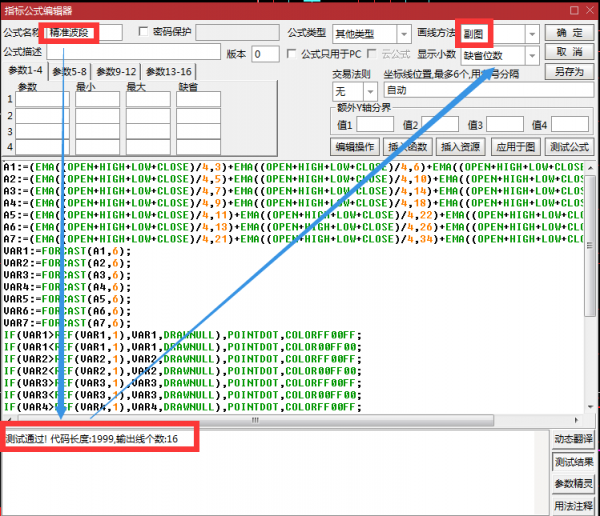The height and width of the screenshot is (516, 600).
Task: Click the code scrollbar right arrow
Action: [593, 420]
